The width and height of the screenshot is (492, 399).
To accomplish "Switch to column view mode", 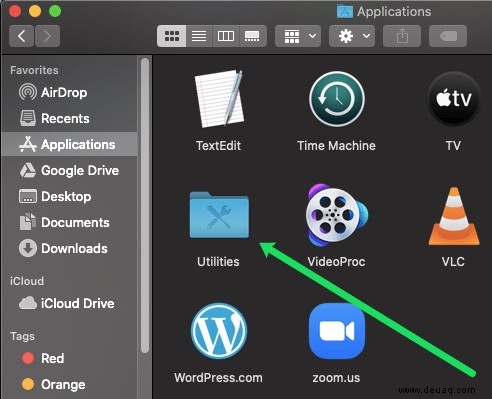I will pyautogui.click(x=226, y=36).
